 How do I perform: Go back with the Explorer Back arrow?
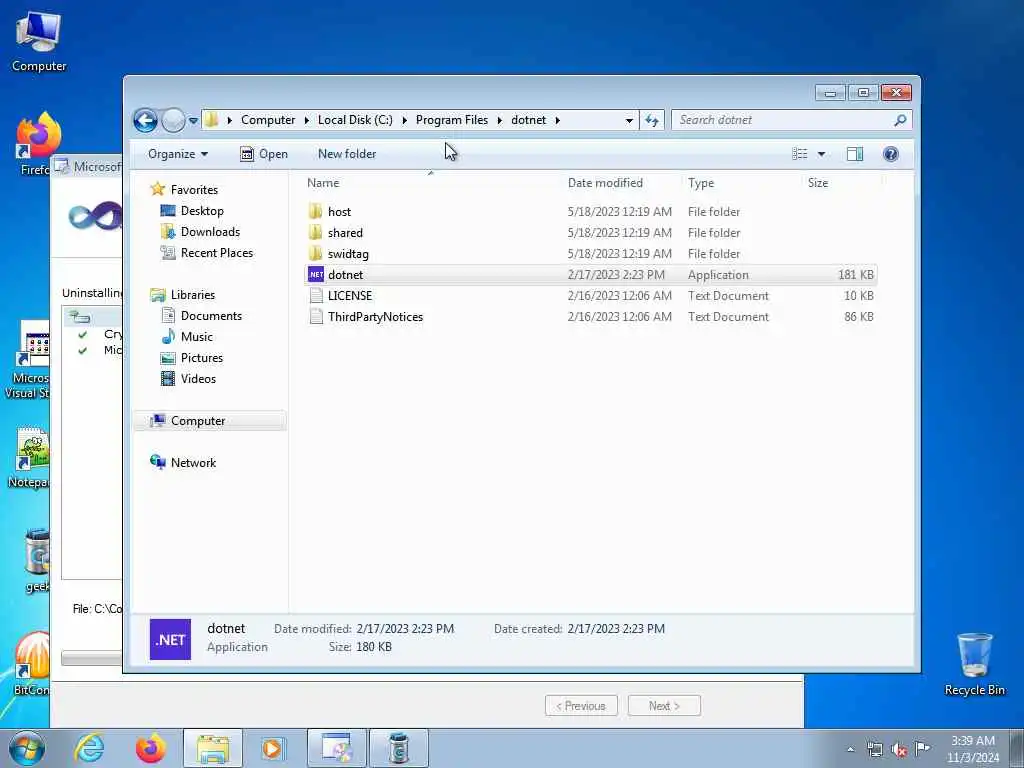145,120
